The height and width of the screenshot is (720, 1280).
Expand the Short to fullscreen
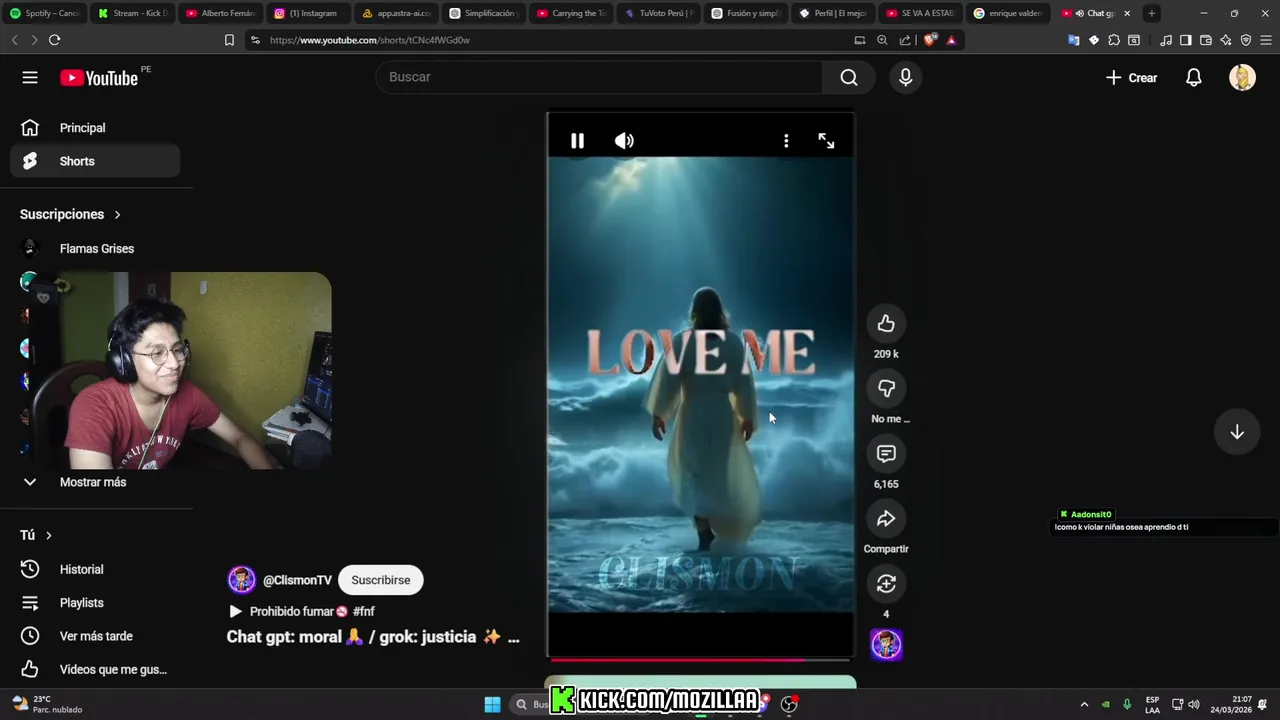click(826, 141)
